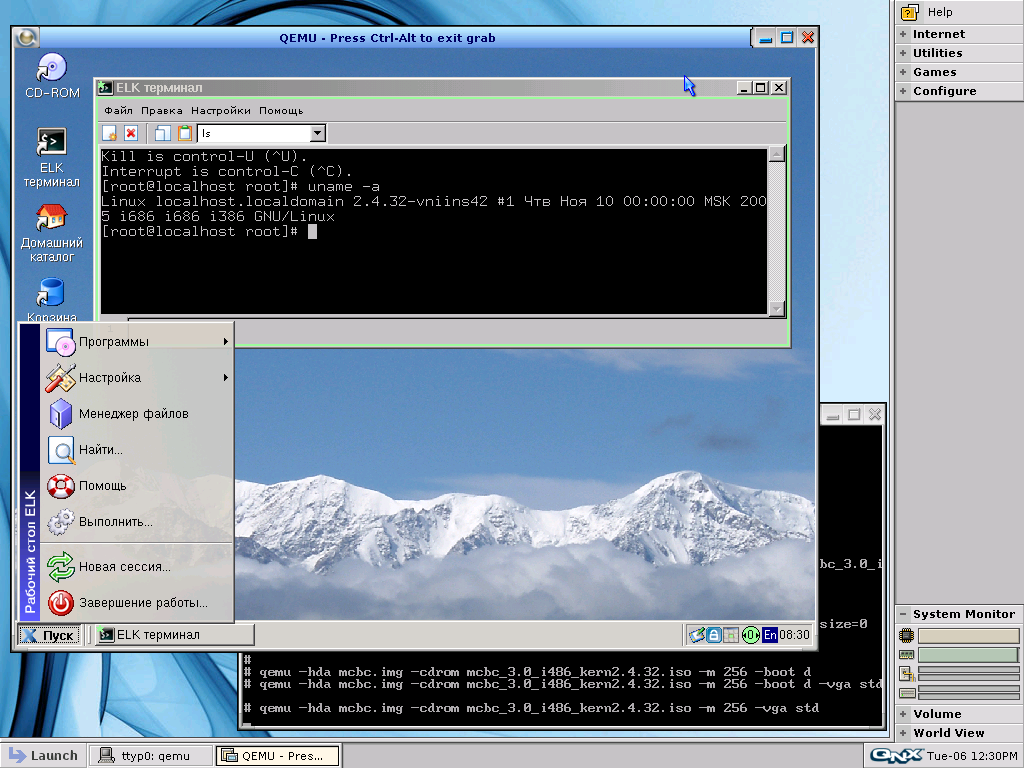This screenshot has width=1024, height=768.
Task: Open the home directory desktop icon
Action: (51, 218)
